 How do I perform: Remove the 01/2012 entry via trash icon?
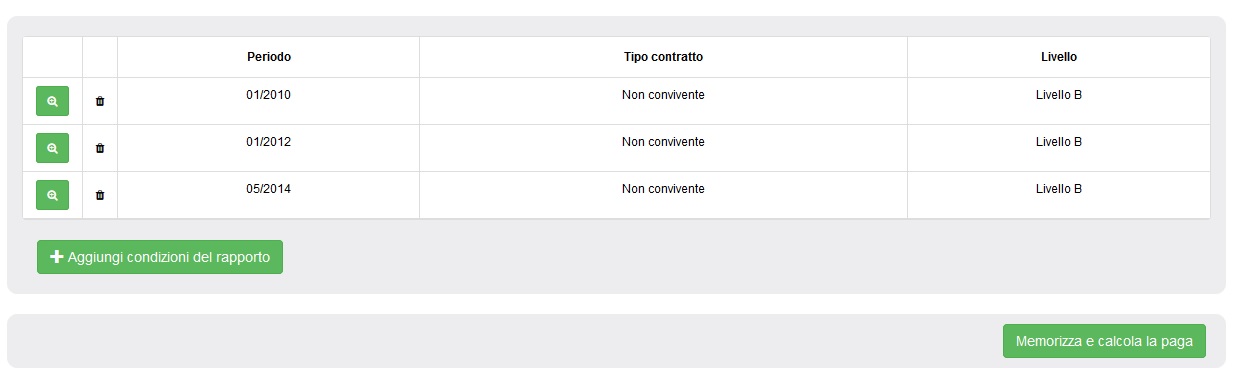tap(100, 148)
